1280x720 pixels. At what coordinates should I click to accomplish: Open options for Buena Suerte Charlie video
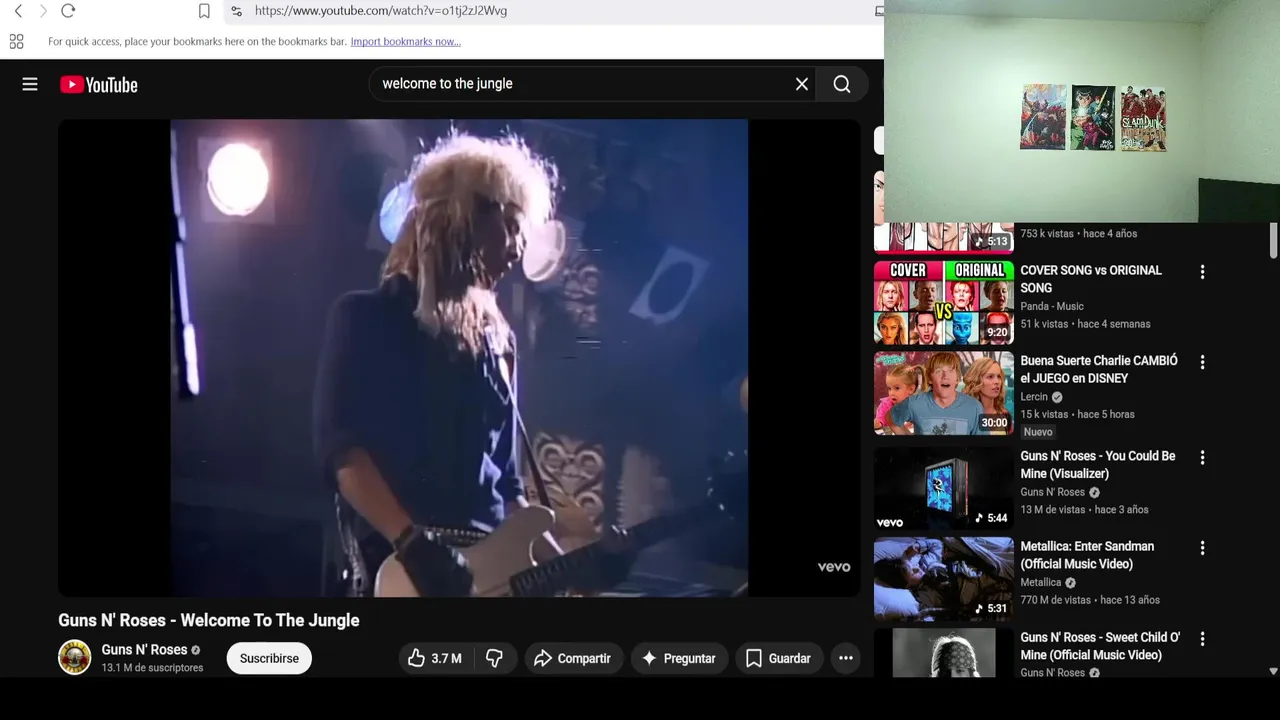coord(1202,362)
